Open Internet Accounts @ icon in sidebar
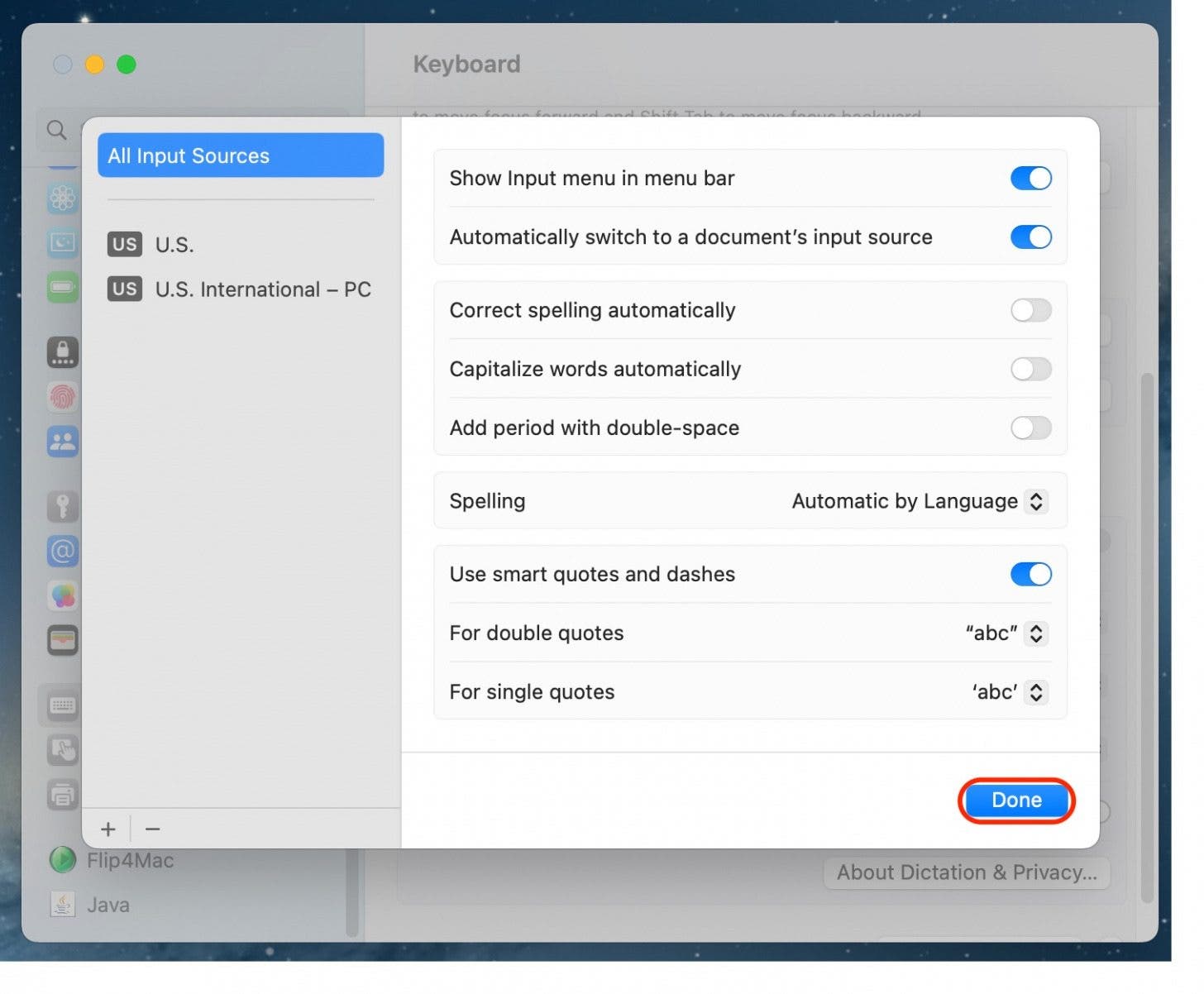1204x994 pixels. pos(63,551)
